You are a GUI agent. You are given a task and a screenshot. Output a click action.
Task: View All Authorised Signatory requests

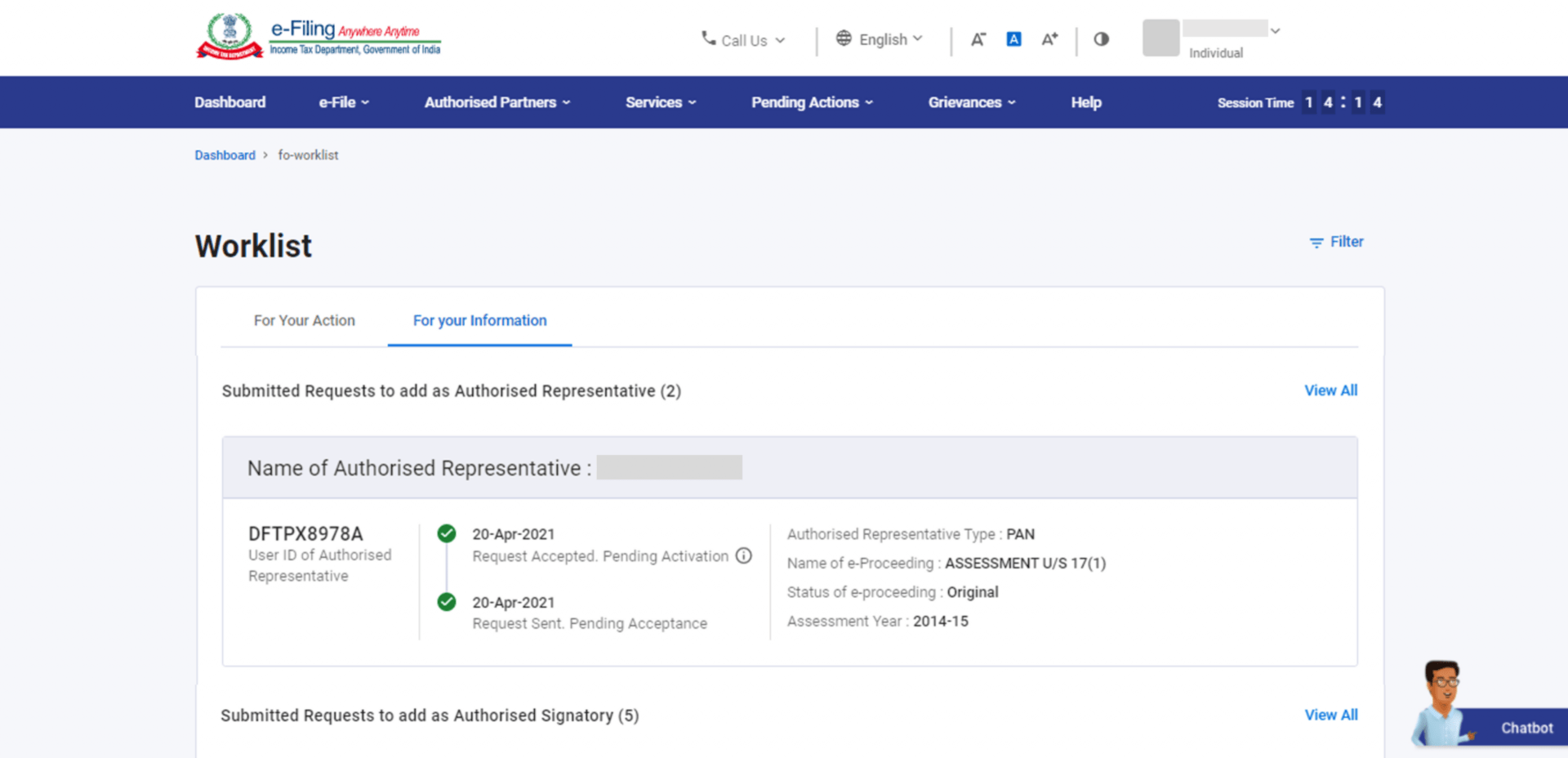pos(1330,715)
